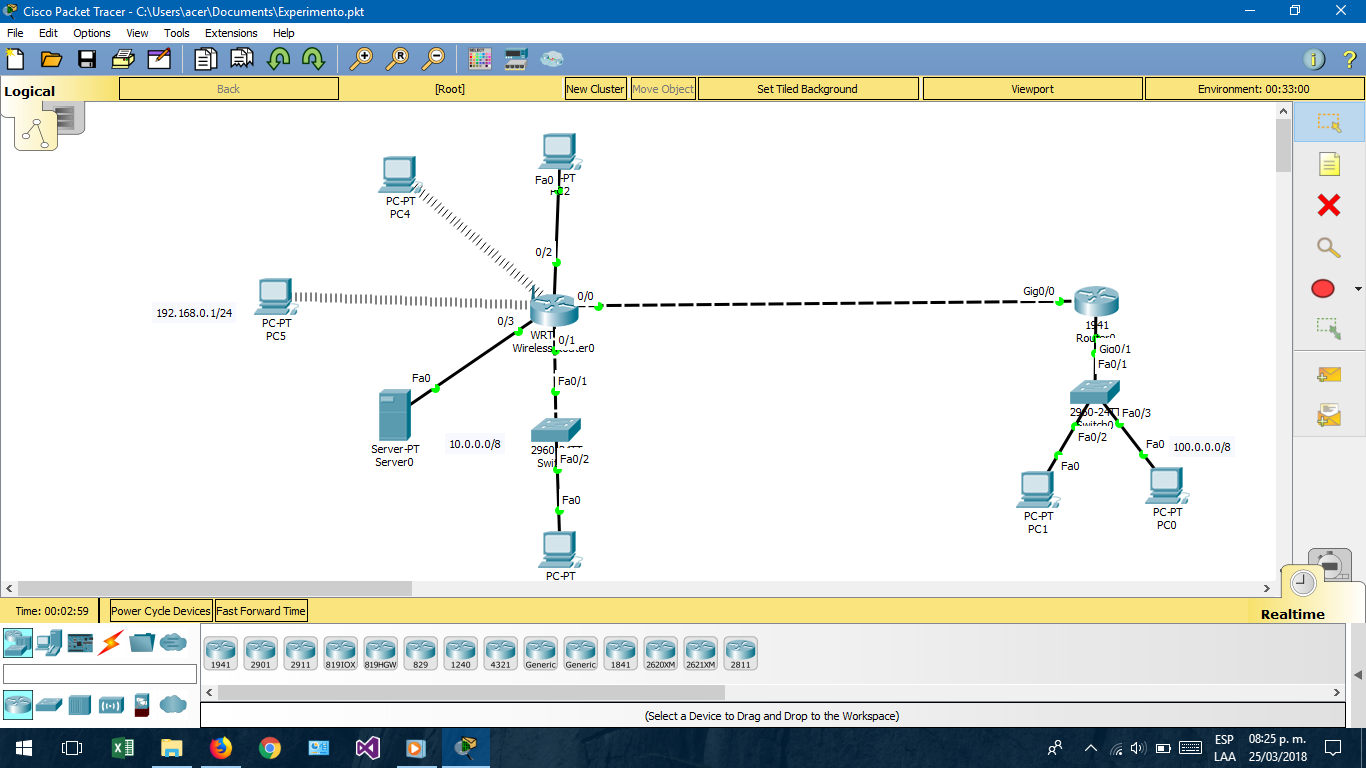
Task: Select the Components category
Action: 80,642
